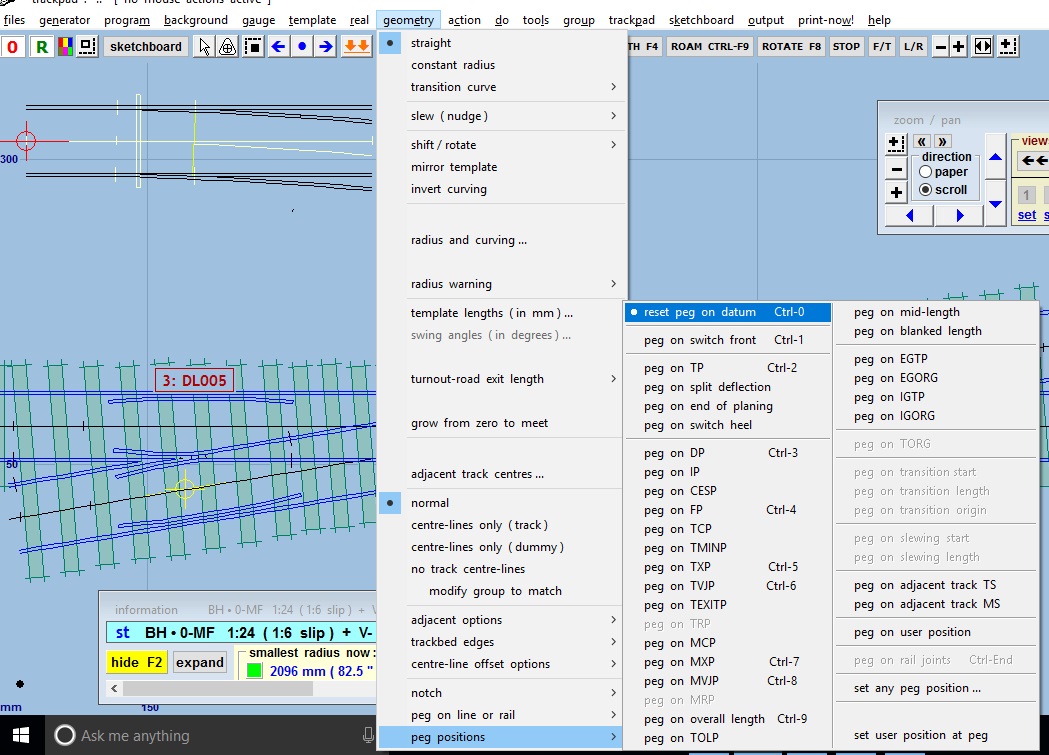Open the sketchboard menu in menu bar
1049x755 pixels.
[701, 20]
